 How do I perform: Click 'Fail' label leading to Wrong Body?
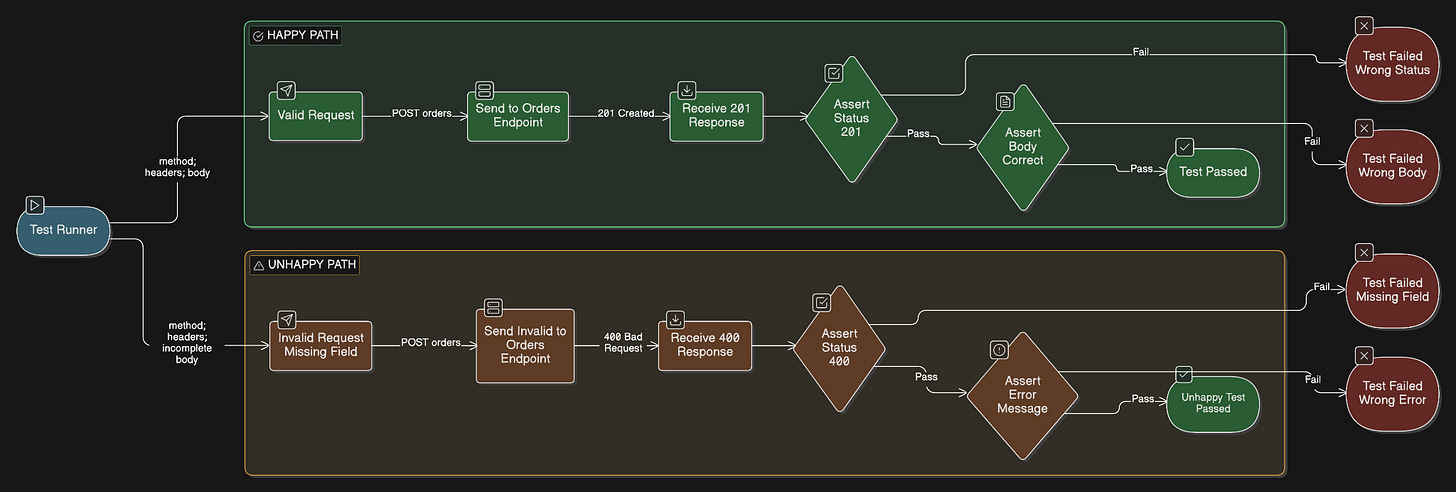pos(1313,141)
